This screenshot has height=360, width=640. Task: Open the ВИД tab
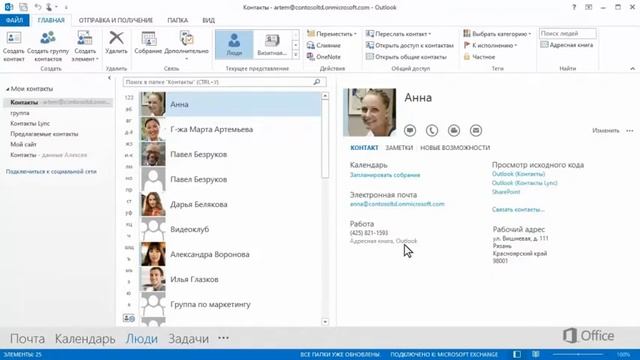[x=209, y=20]
